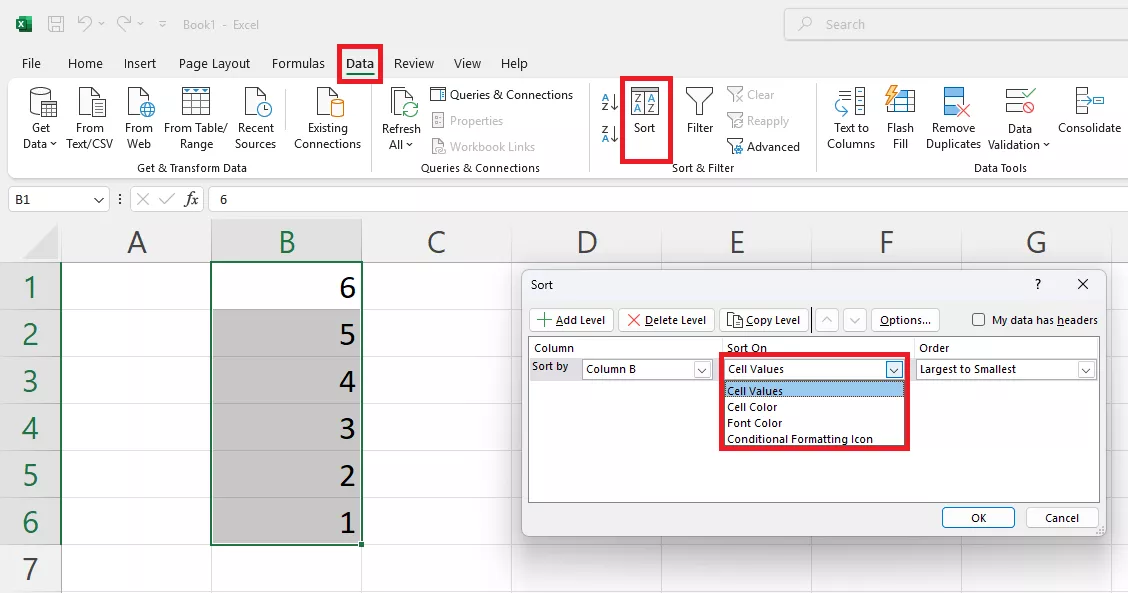Launch Text to Columns
The width and height of the screenshot is (1128, 593).
(x=851, y=118)
